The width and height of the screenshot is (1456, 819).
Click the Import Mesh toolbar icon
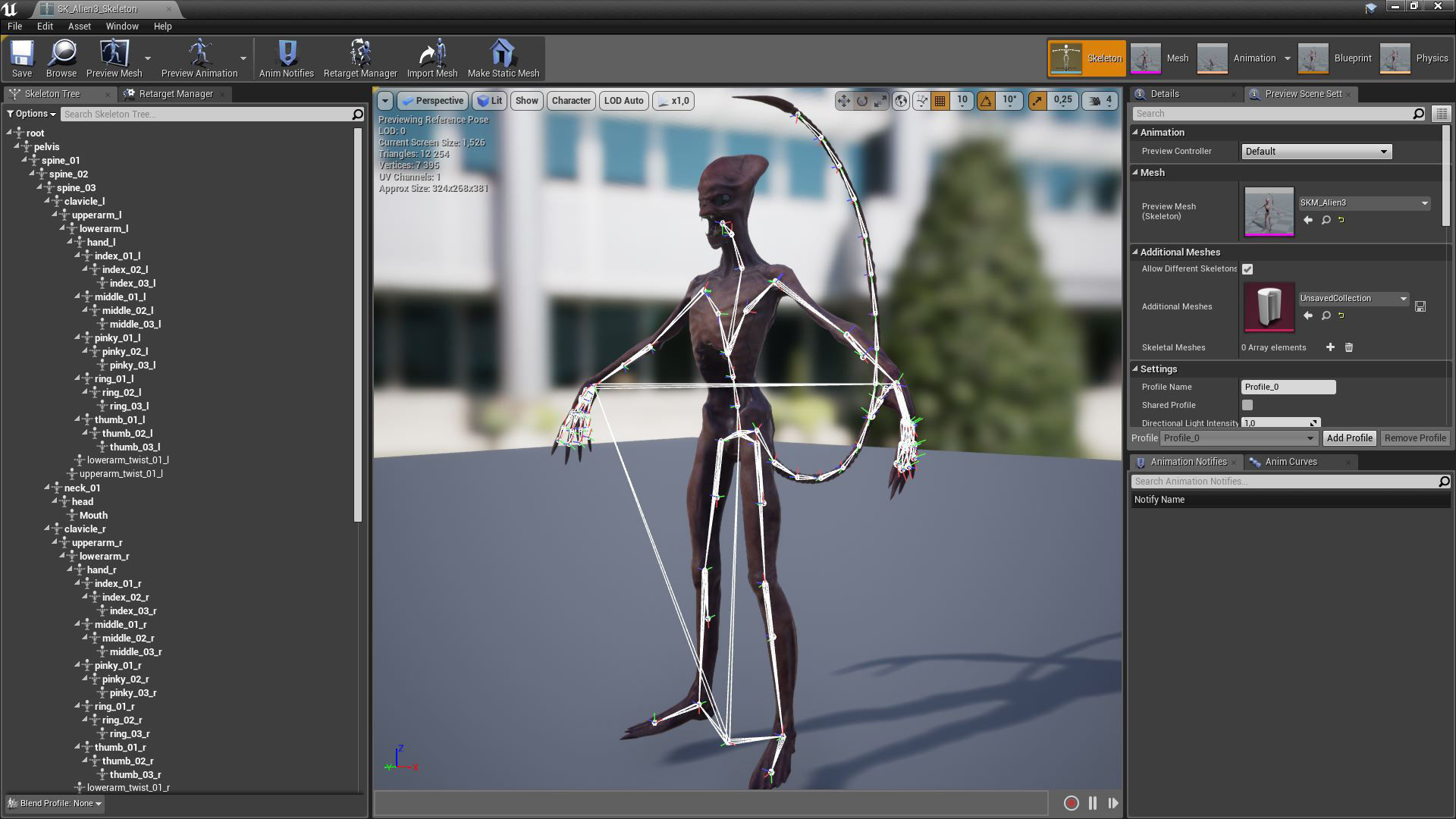[432, 58]
